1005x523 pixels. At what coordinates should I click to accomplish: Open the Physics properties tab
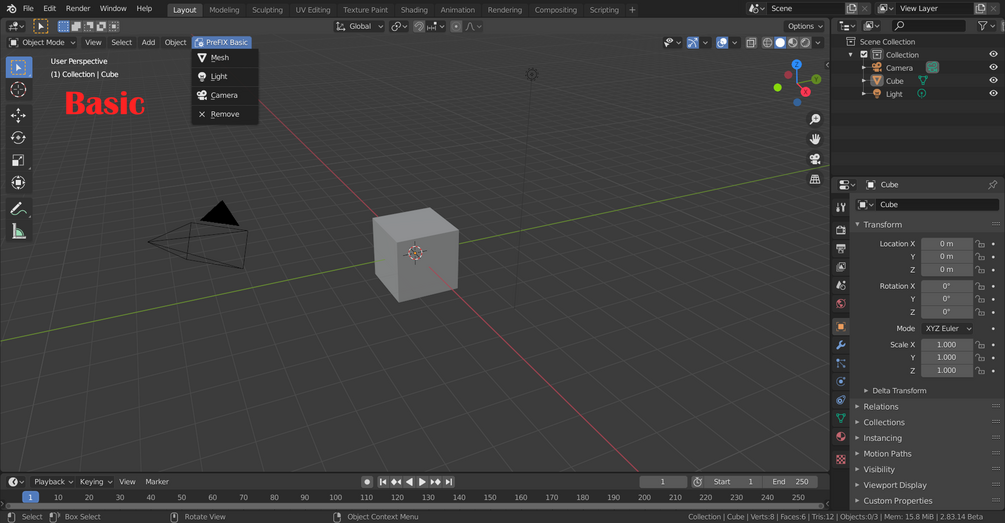(841, 381)
